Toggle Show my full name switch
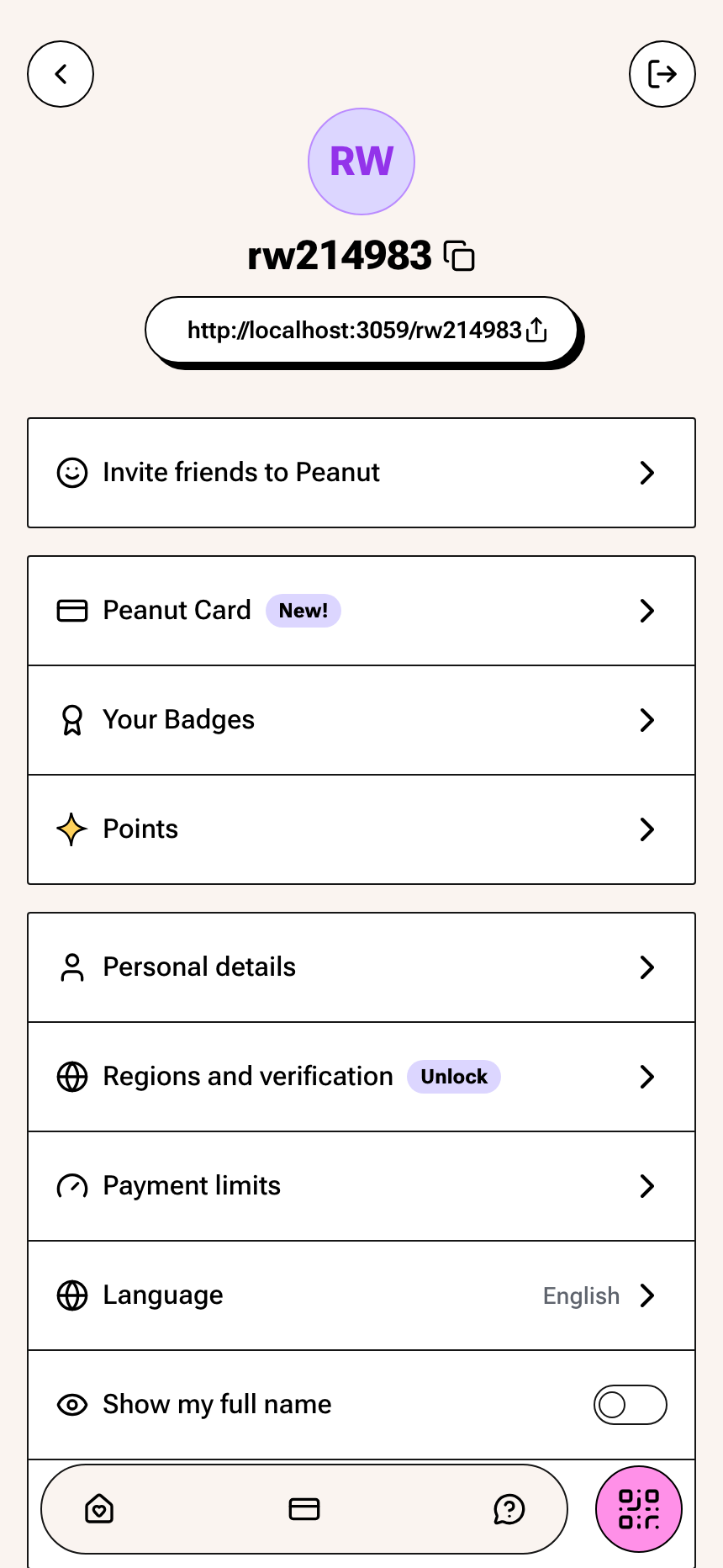Viewport: 723px width, 1568px height. click(x=631, y=1405)
